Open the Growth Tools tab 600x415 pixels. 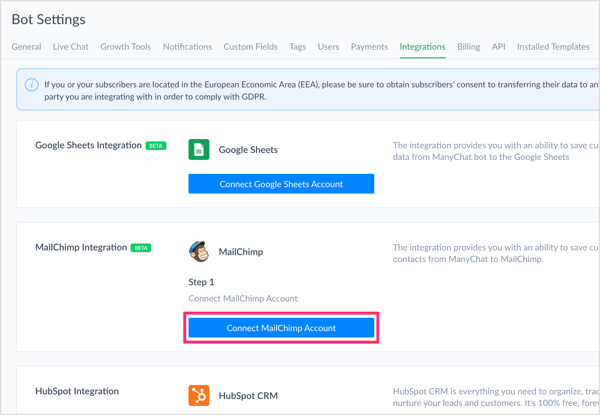click(x=126, y=47)
